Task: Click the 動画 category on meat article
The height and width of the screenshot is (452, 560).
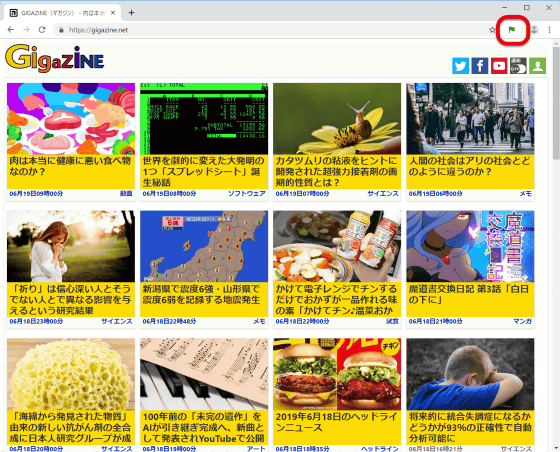Action: (x=126, y=194)
